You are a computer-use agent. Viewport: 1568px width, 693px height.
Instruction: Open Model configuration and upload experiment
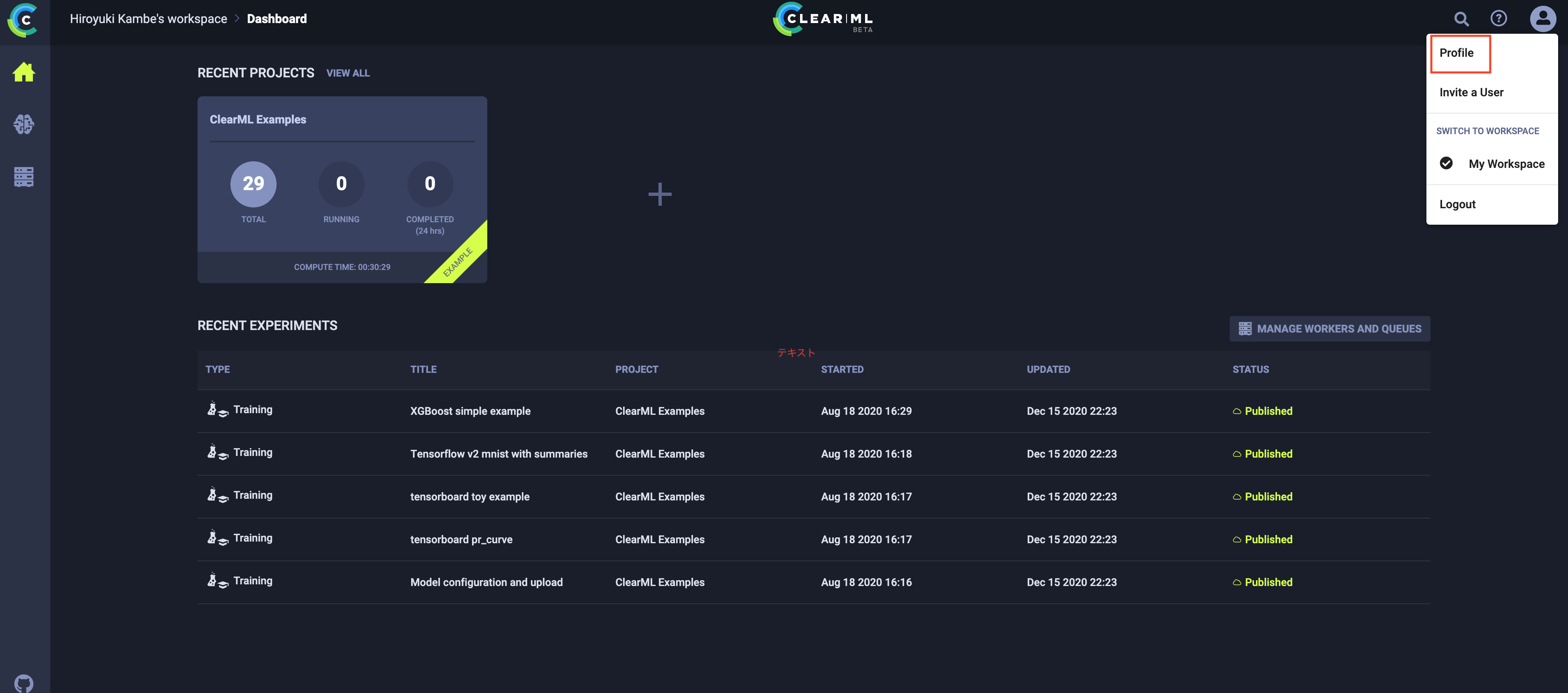tap(486, 582)
